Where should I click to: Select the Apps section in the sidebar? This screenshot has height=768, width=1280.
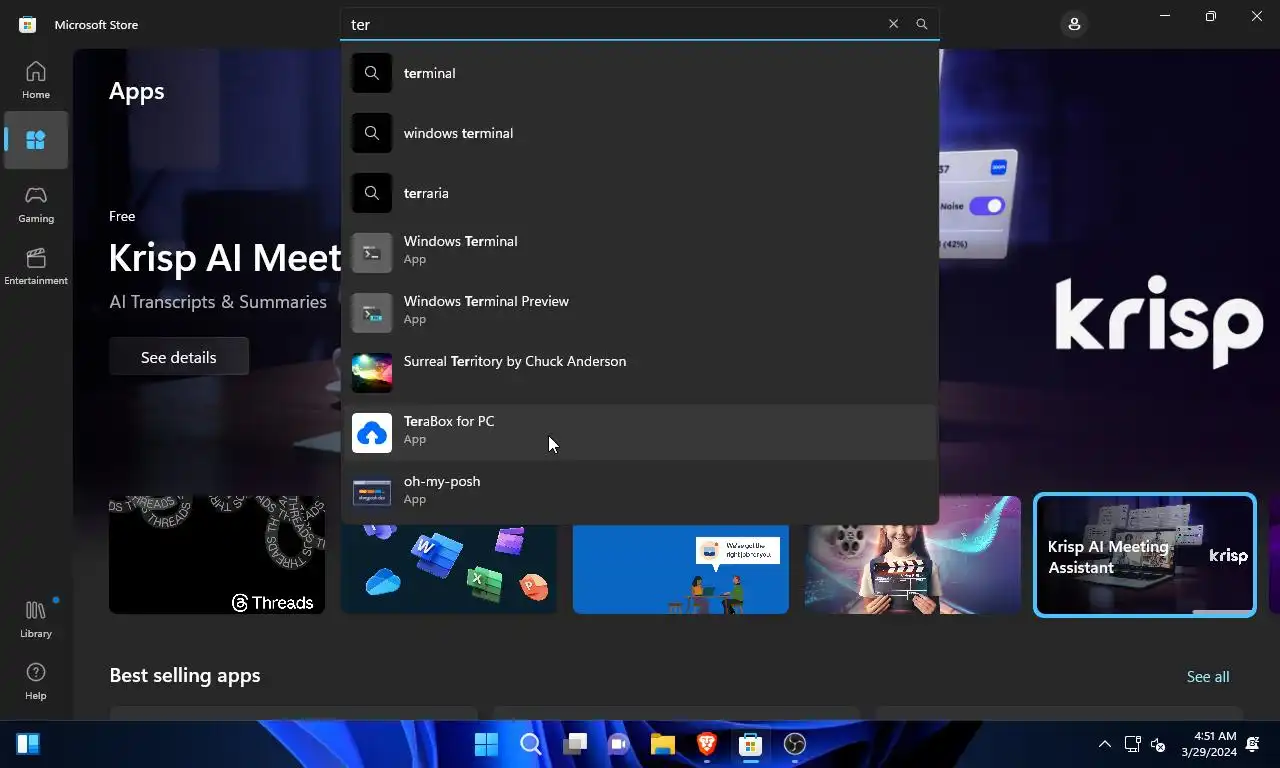tap(36, 140)
